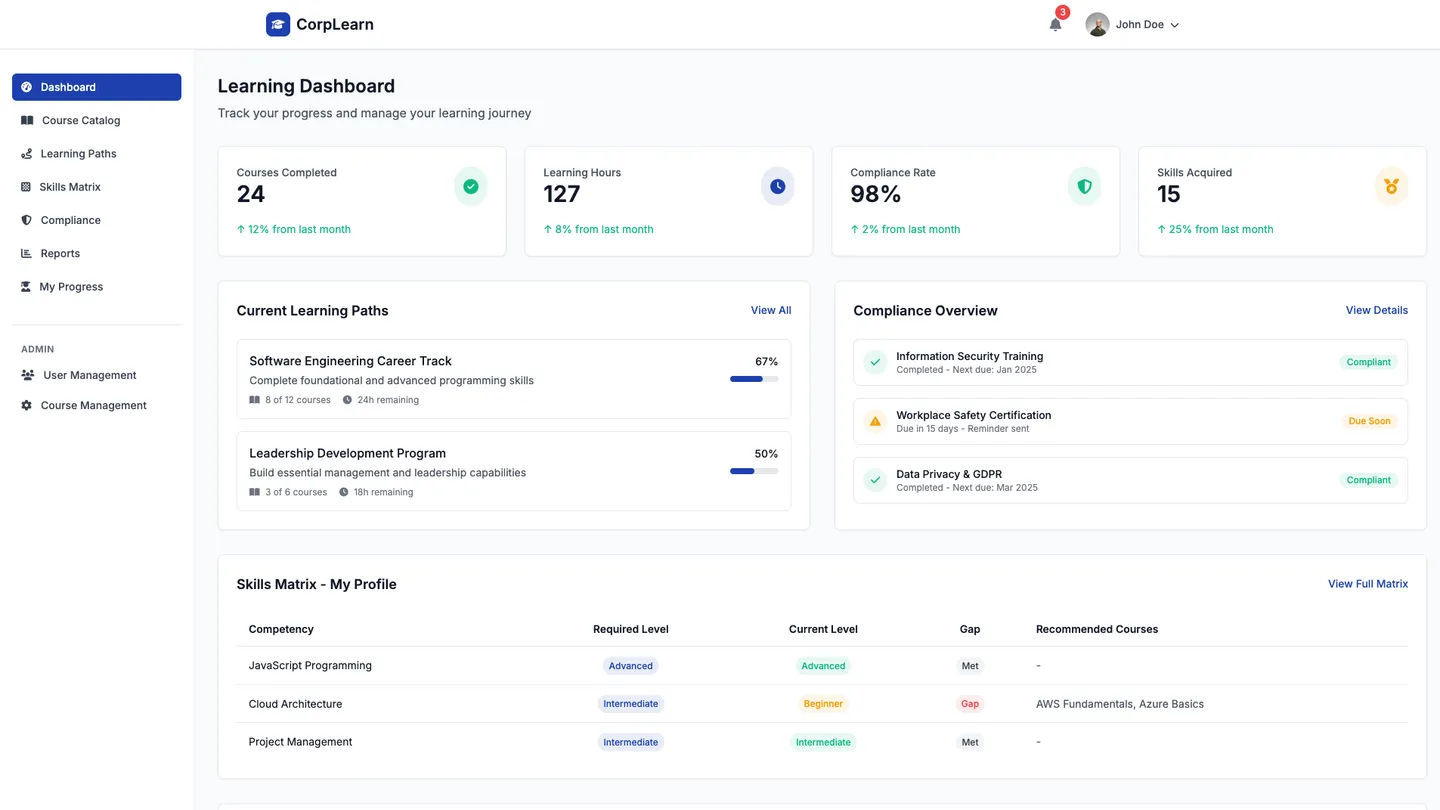Screen dimensions: 1440x810
Task: Click the Skills Acquired medal icon
Action: click(x=1391, y=187)
